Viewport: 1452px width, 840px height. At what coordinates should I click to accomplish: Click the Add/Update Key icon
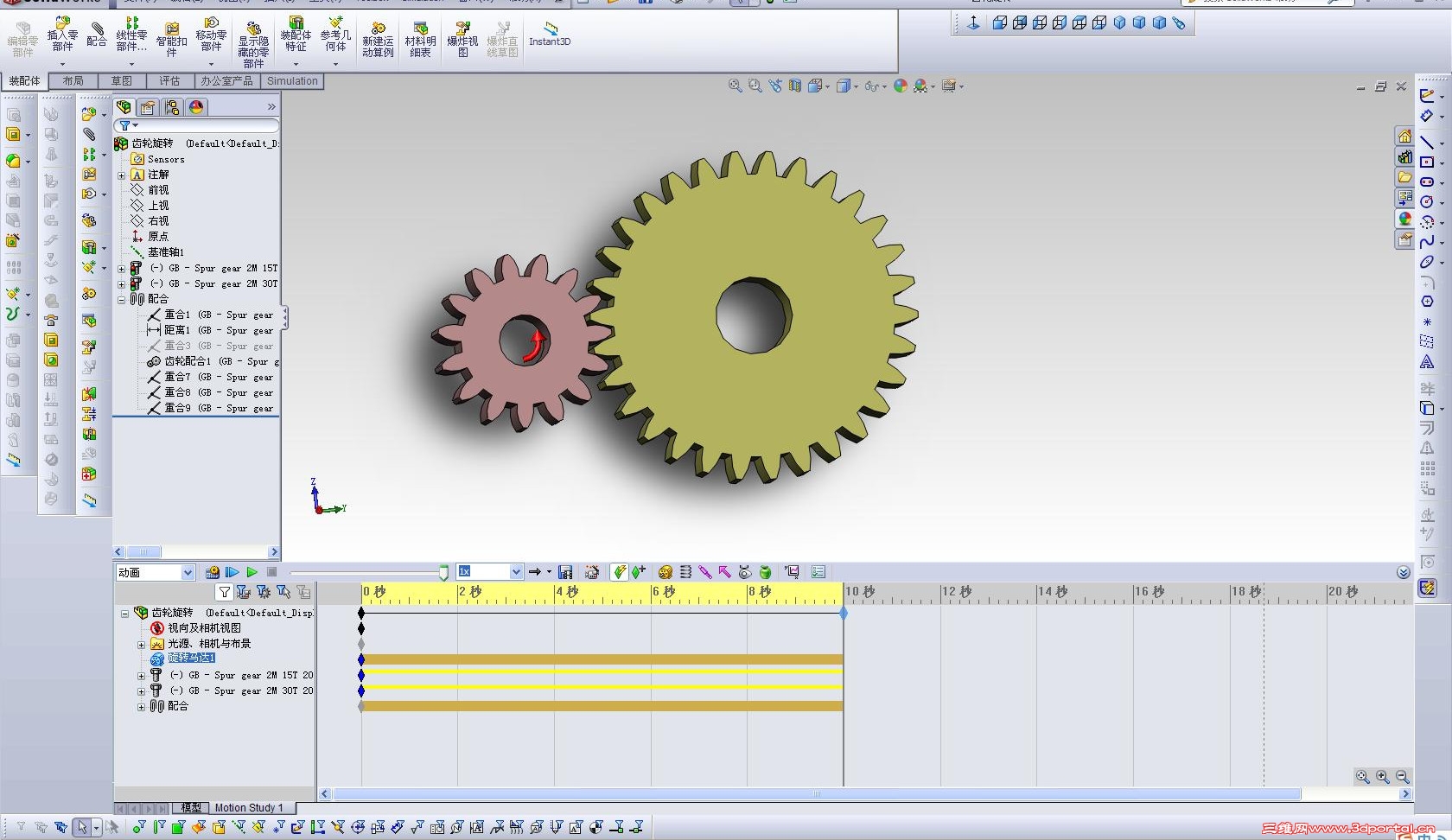coord(640,572)
